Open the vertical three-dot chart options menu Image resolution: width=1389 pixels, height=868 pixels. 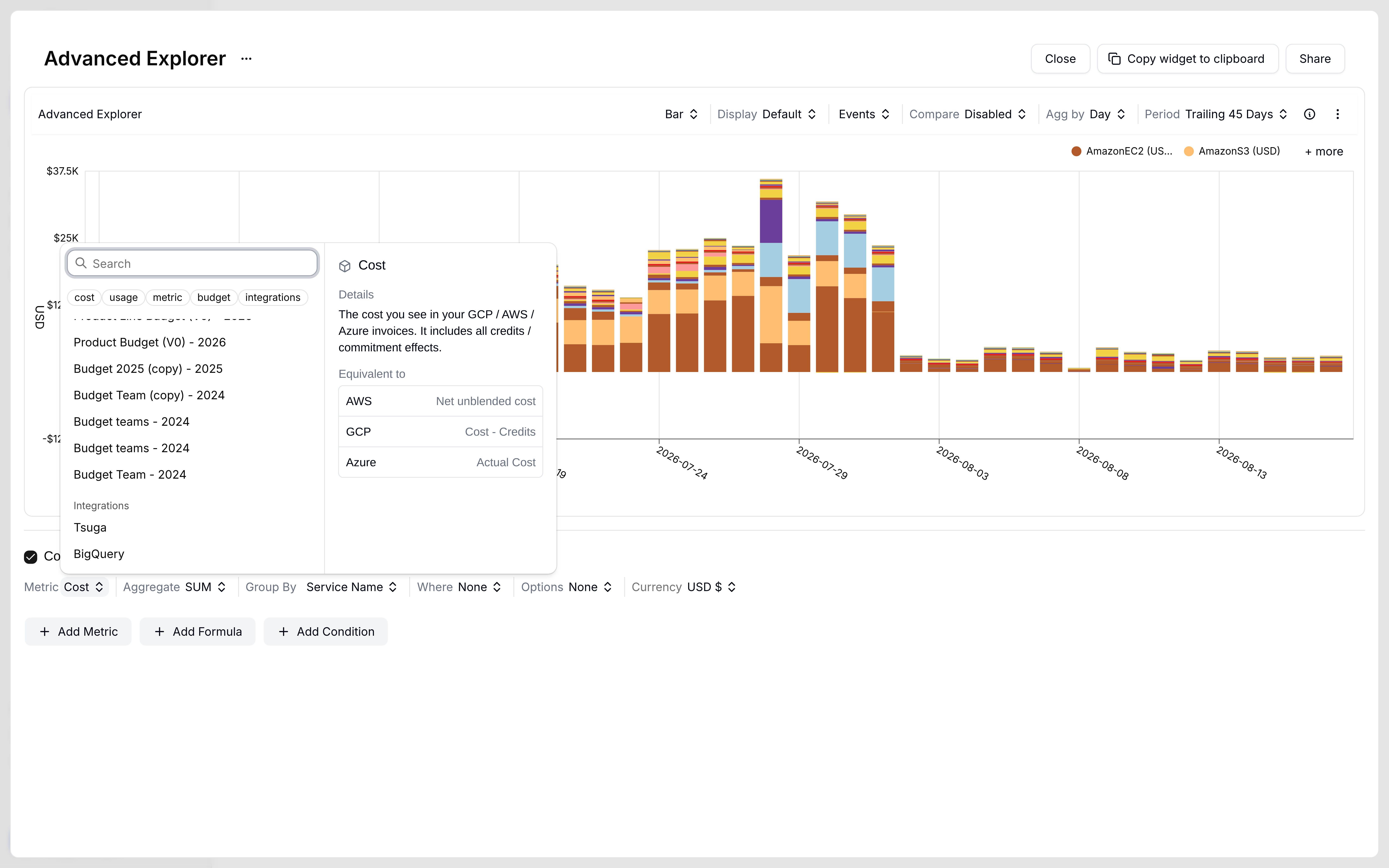click(1337, 114)
